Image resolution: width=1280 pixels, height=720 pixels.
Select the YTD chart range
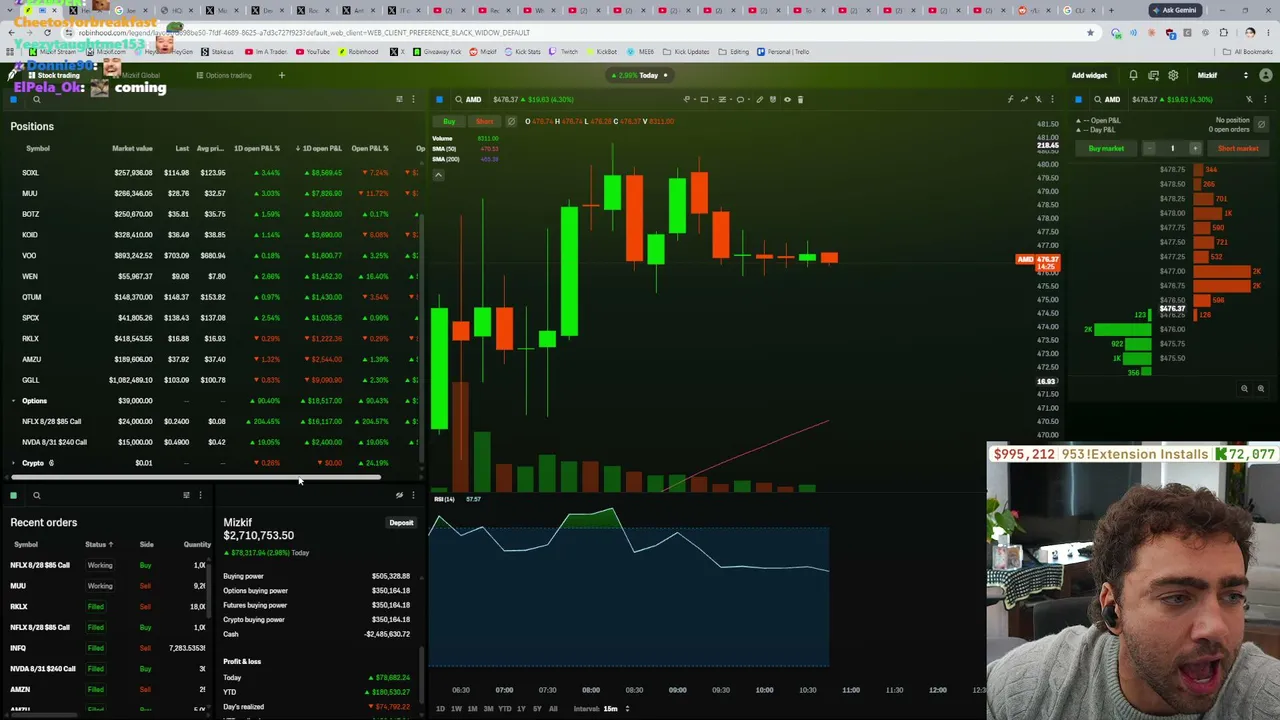click(x=504, y=709)
